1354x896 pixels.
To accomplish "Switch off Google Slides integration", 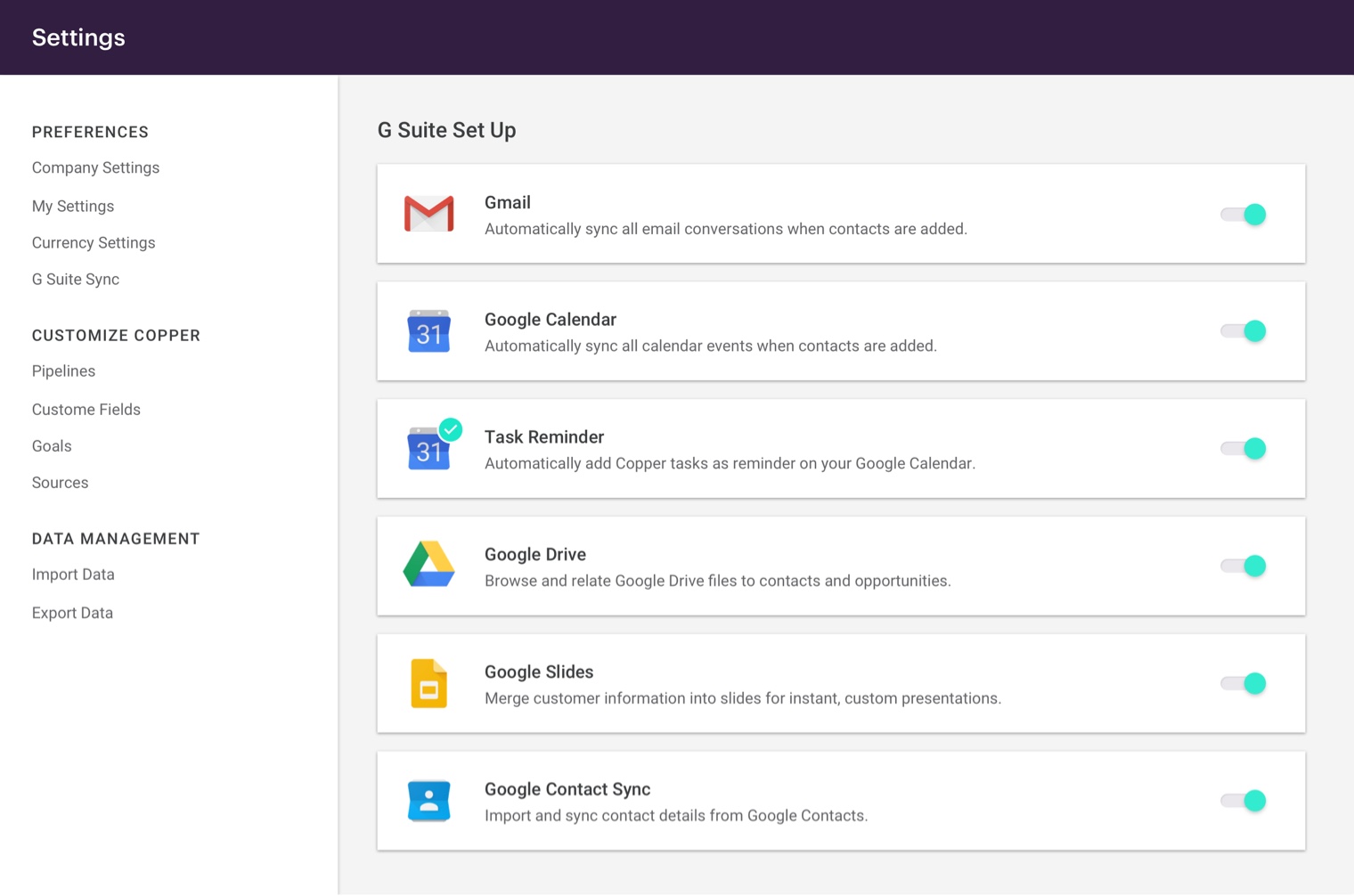I will (x=1244, y=683).
